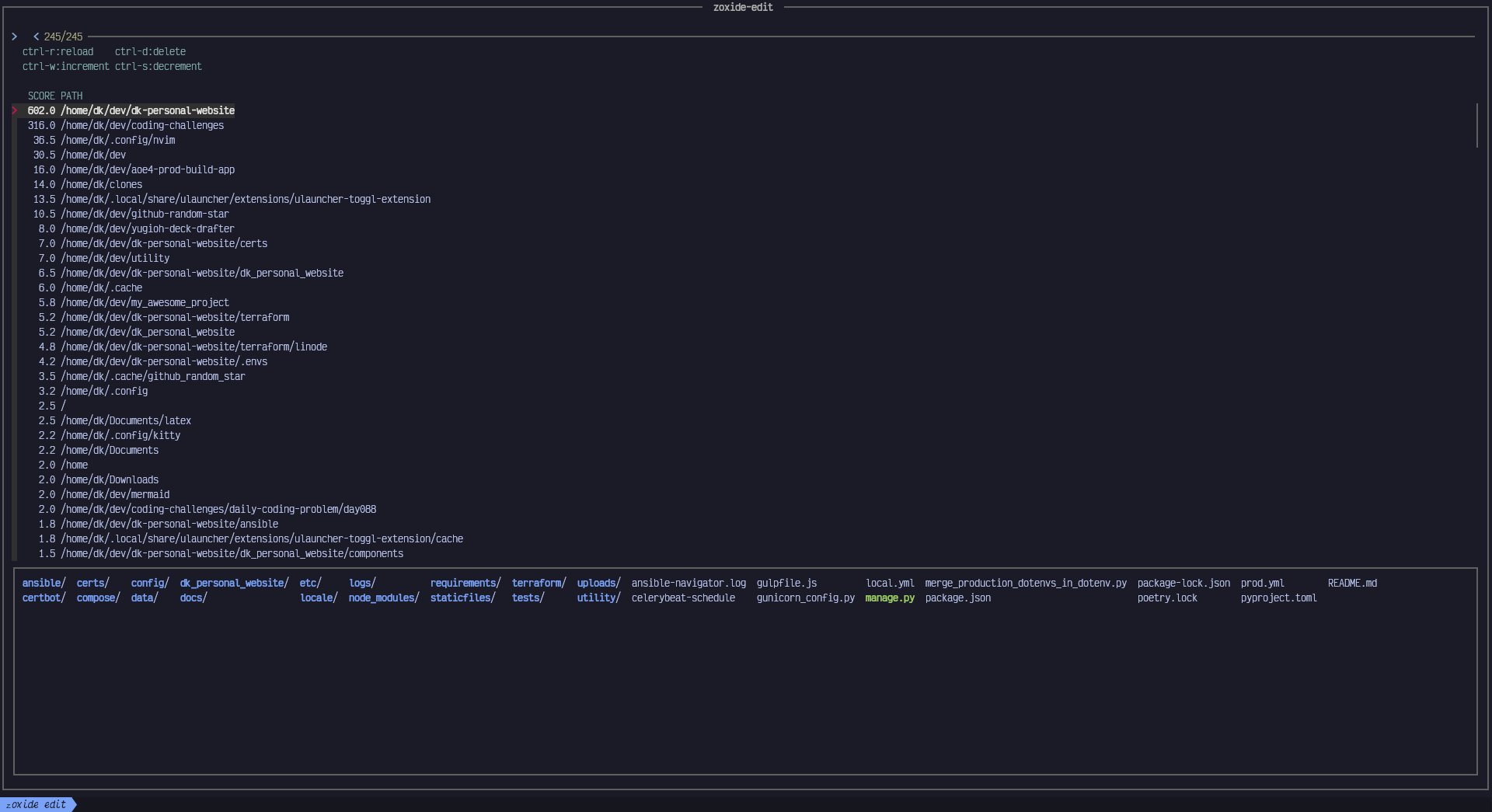Select the /home/dk/Downloads entry
The height and width of the screenshot is (812, 1492).
point(110,479)
